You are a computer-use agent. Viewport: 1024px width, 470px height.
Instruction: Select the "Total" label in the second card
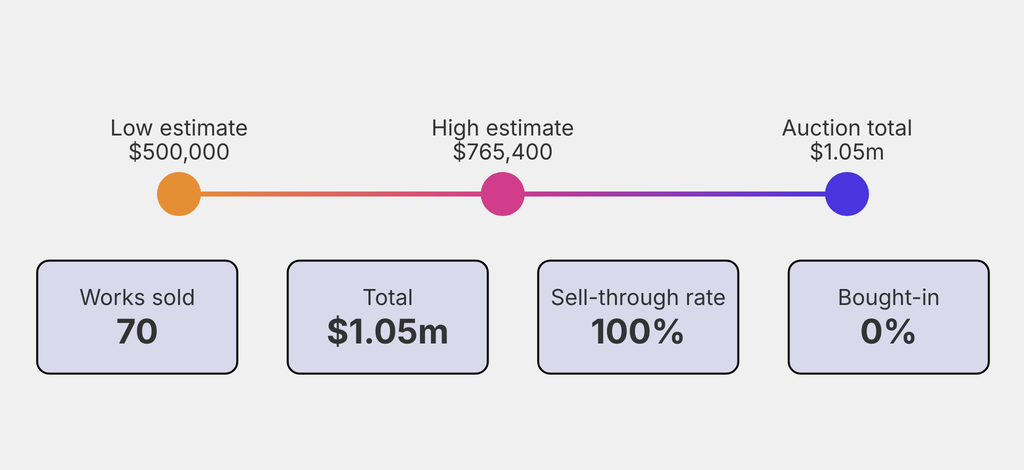pyautogui.click(x=388, y=298)
